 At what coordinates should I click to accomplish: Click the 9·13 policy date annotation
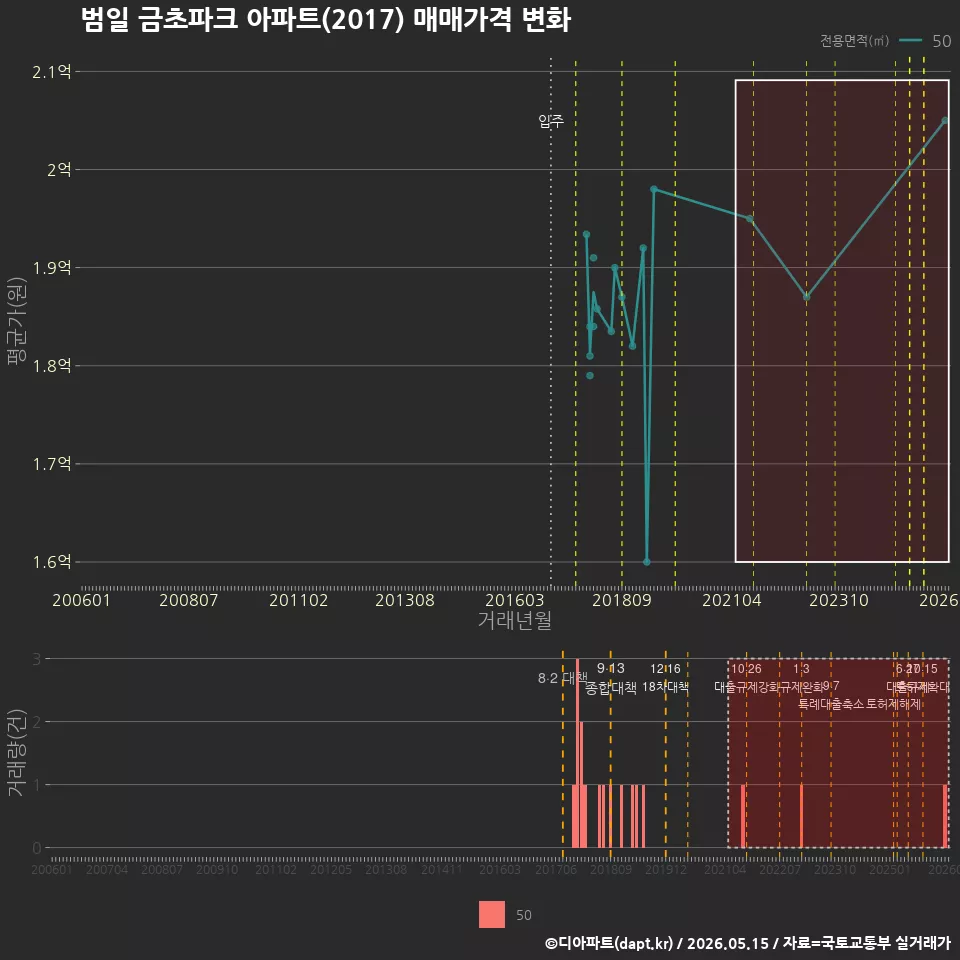(x=610, y=669)
